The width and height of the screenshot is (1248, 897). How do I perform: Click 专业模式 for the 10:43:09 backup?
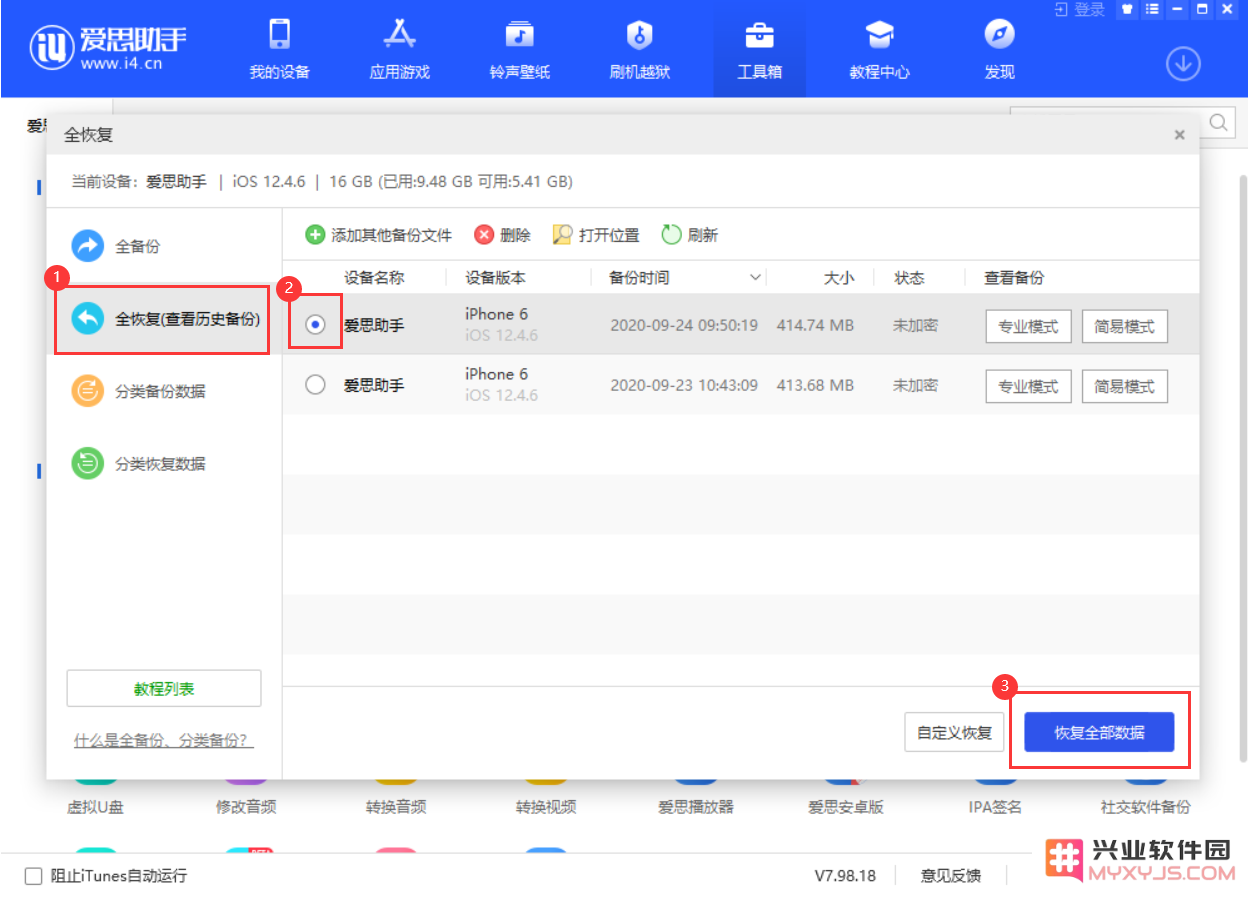click(1028, 386)
